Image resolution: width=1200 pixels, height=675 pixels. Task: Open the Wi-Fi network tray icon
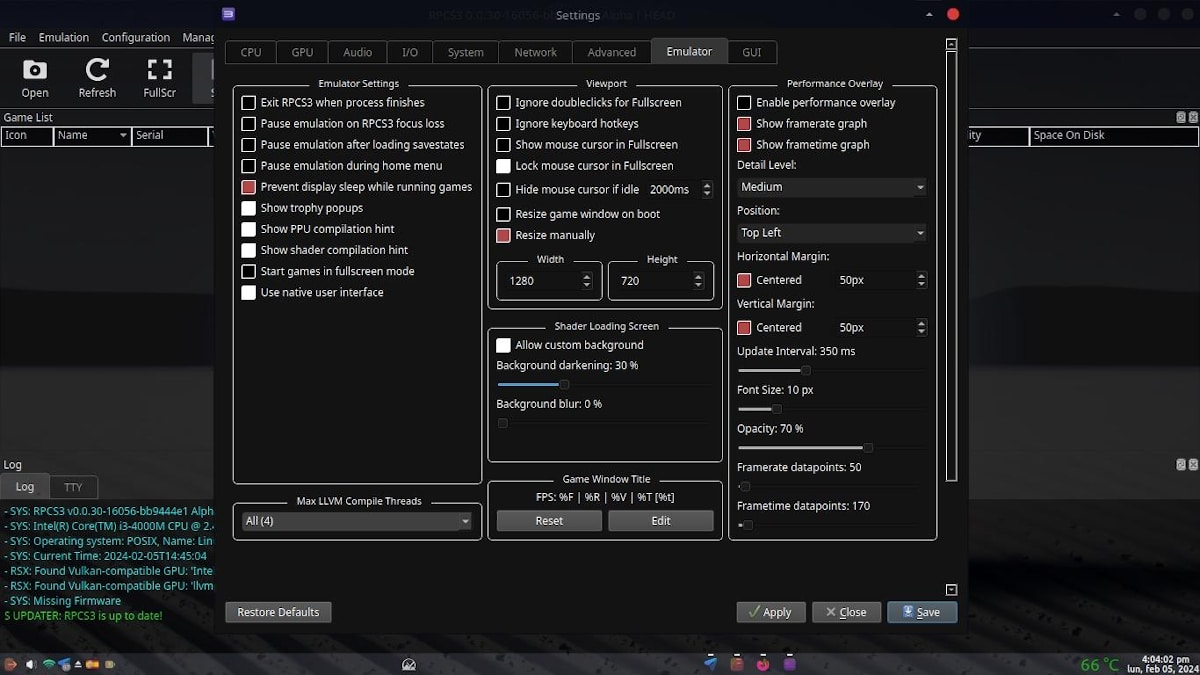coord(48,664)
